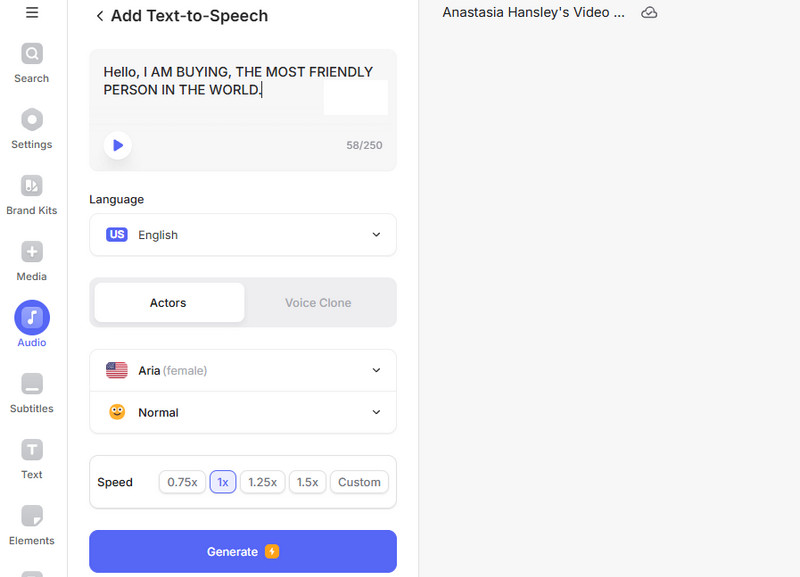800x577 pixels.
Task: Go back from Add Text-to-Speech
Action: (x=99, y=16)
